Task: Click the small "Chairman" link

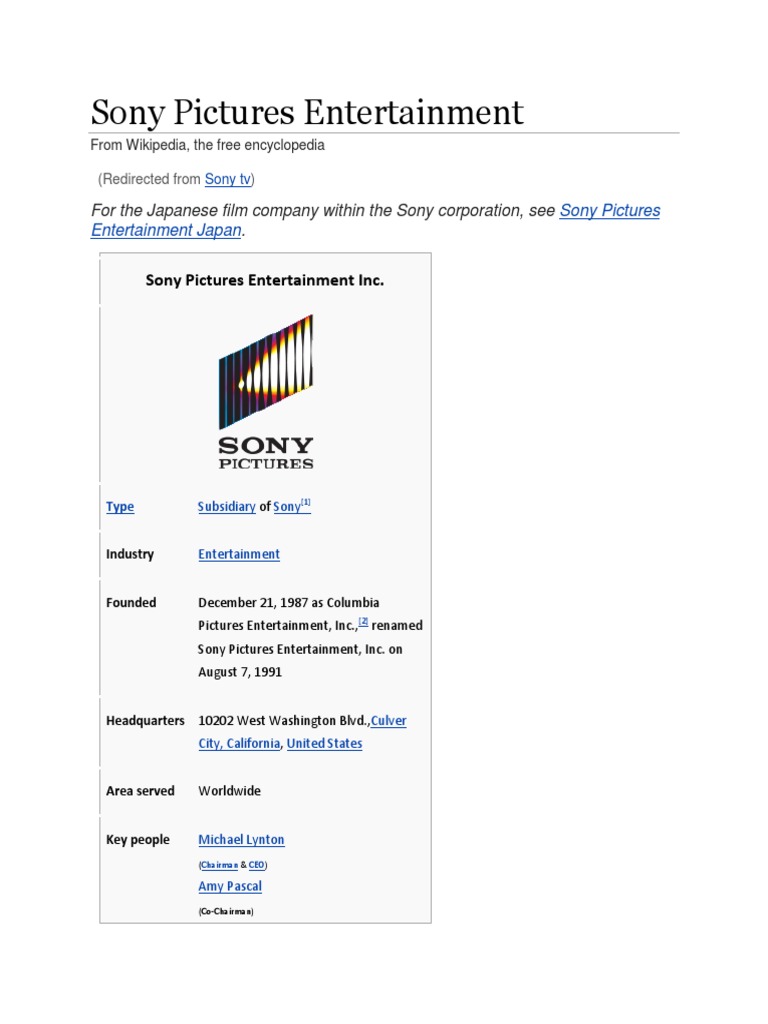Action: (219, 864)
